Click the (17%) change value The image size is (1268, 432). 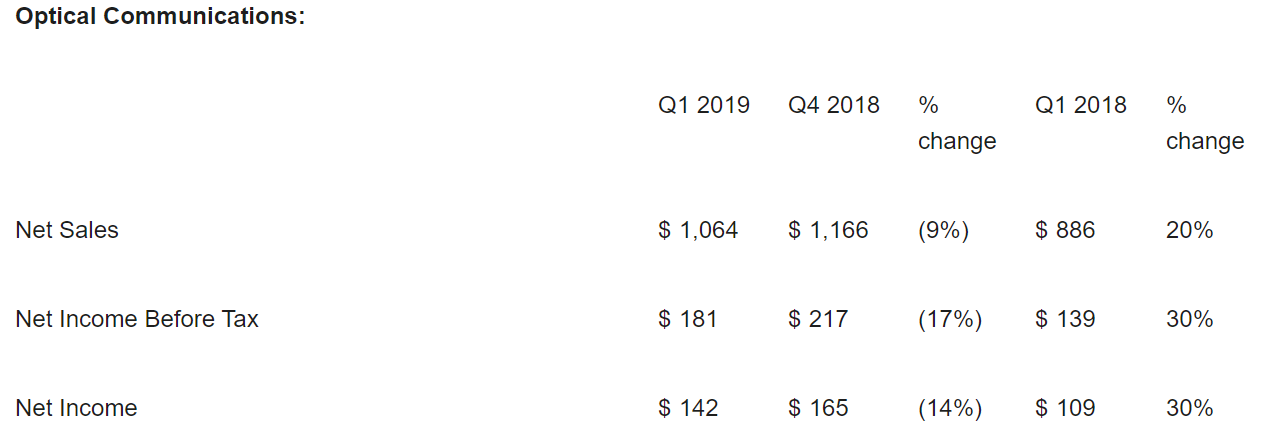pos(949,319)
